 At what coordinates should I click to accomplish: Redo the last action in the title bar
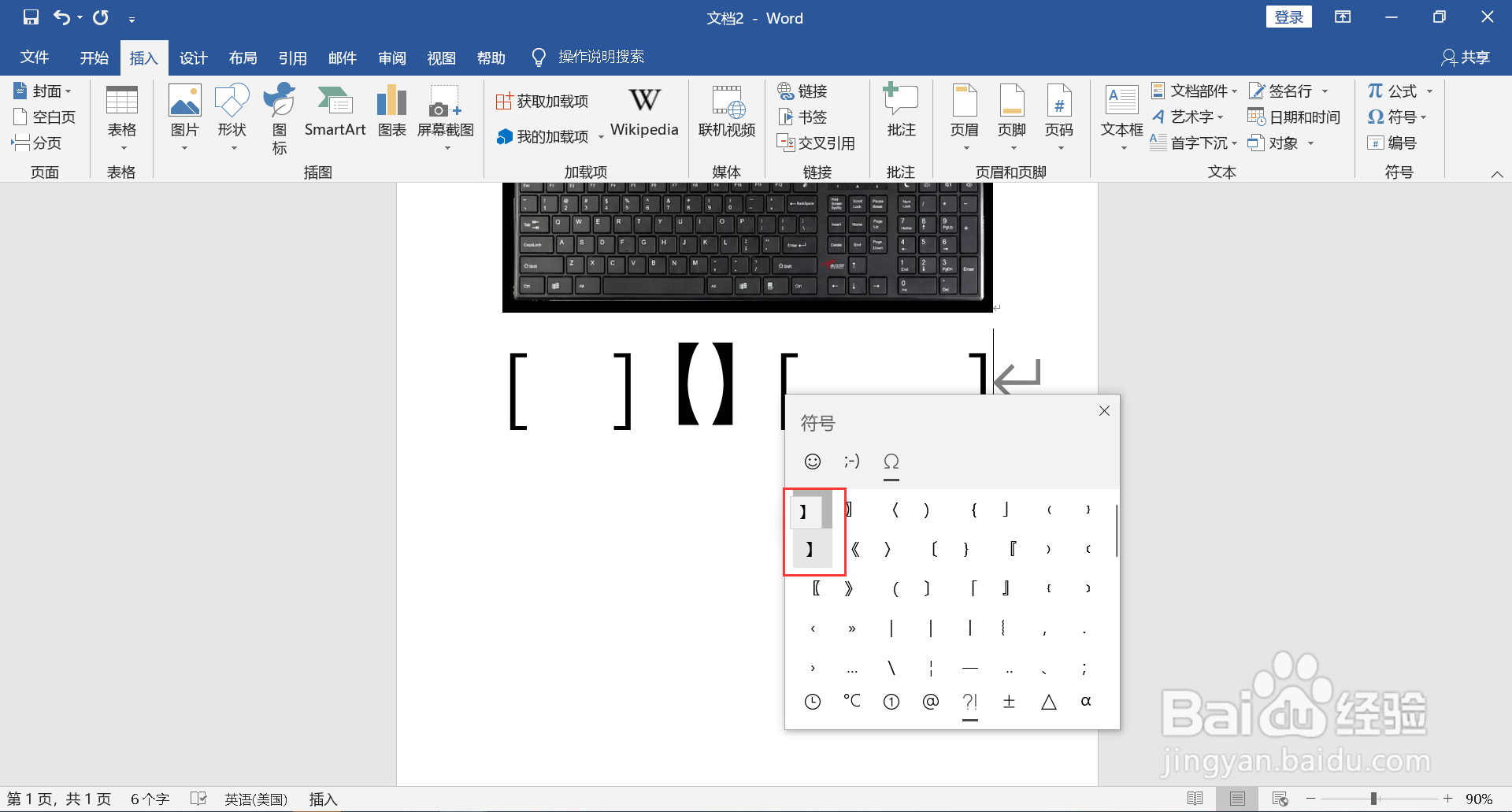pos(101,17)
